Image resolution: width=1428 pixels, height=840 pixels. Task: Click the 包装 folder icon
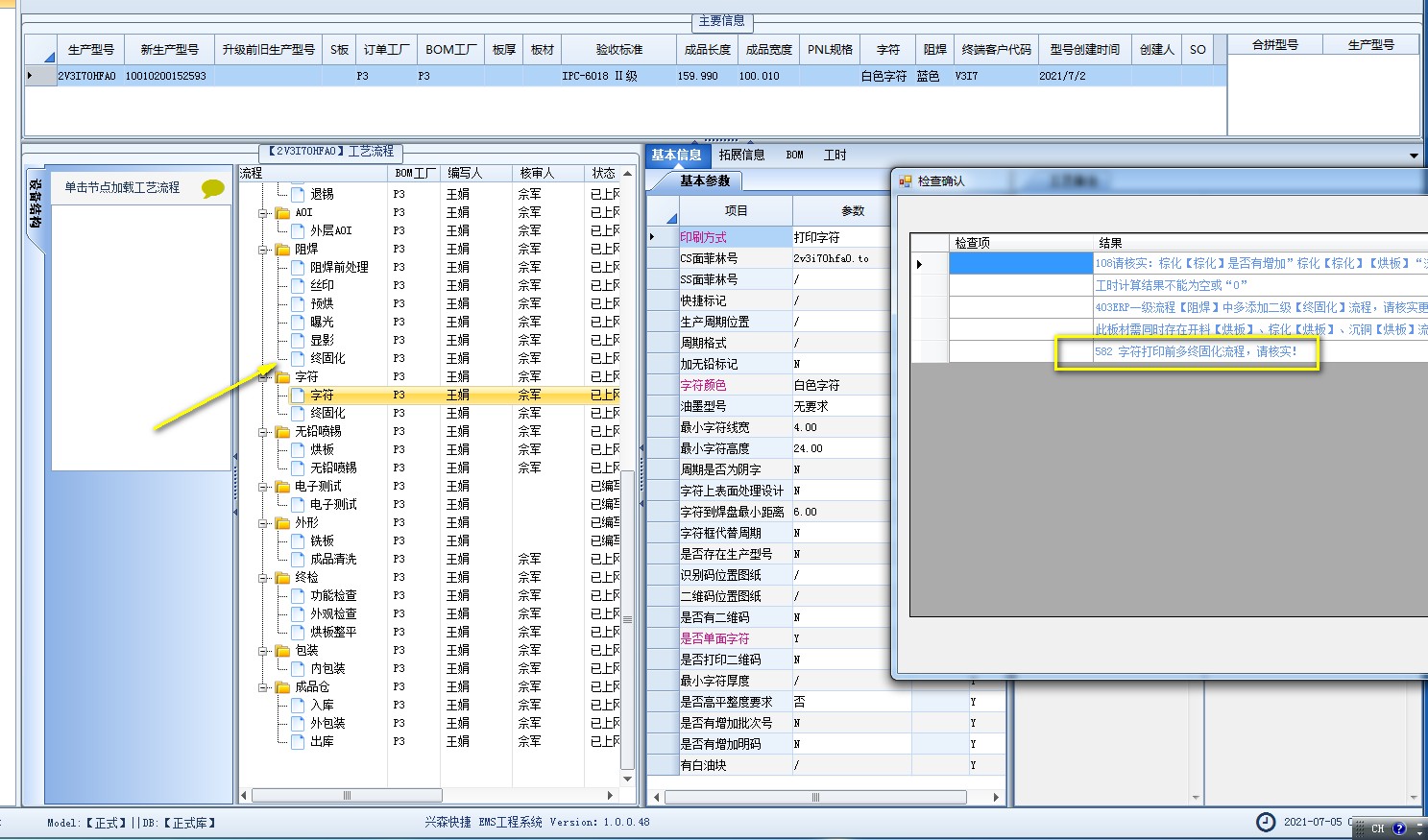(282, 650)
